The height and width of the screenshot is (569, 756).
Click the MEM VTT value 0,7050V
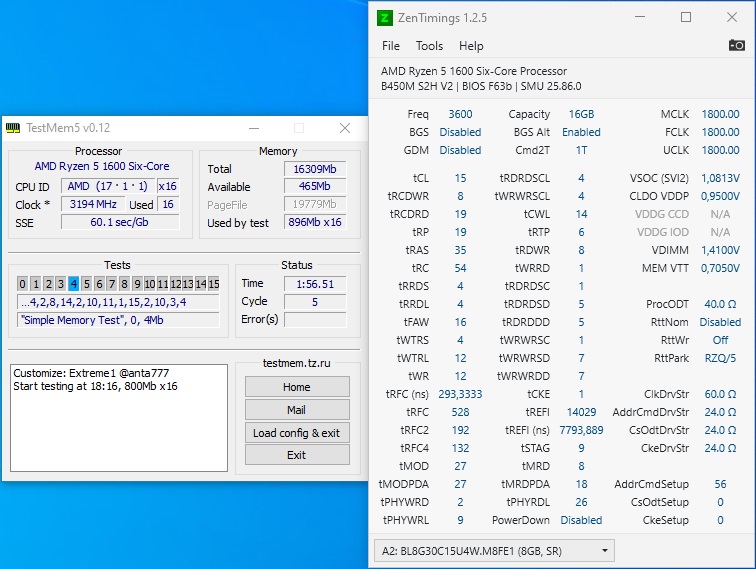[720, 268]
